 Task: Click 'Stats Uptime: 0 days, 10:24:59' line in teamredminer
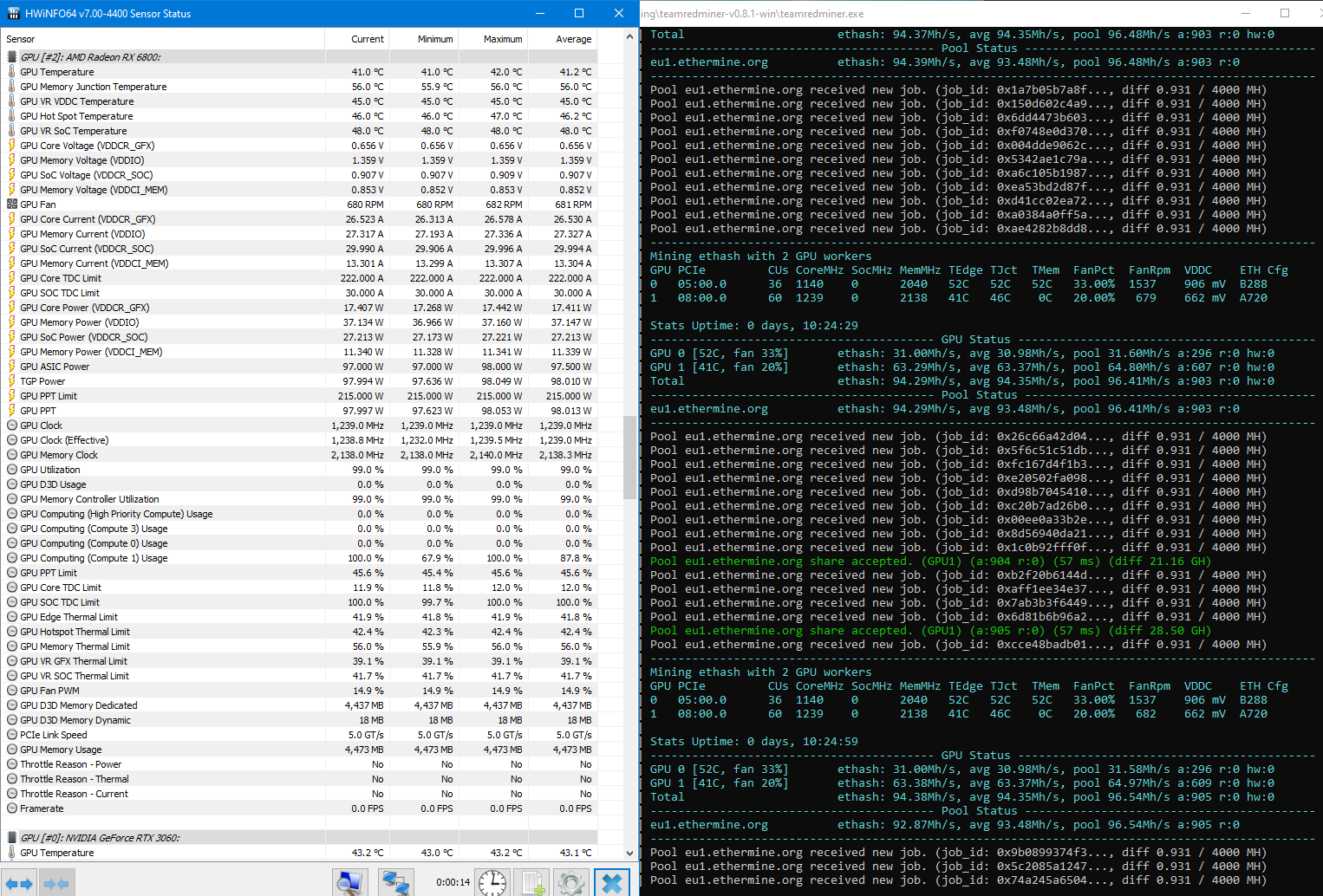tap(754, 741)
